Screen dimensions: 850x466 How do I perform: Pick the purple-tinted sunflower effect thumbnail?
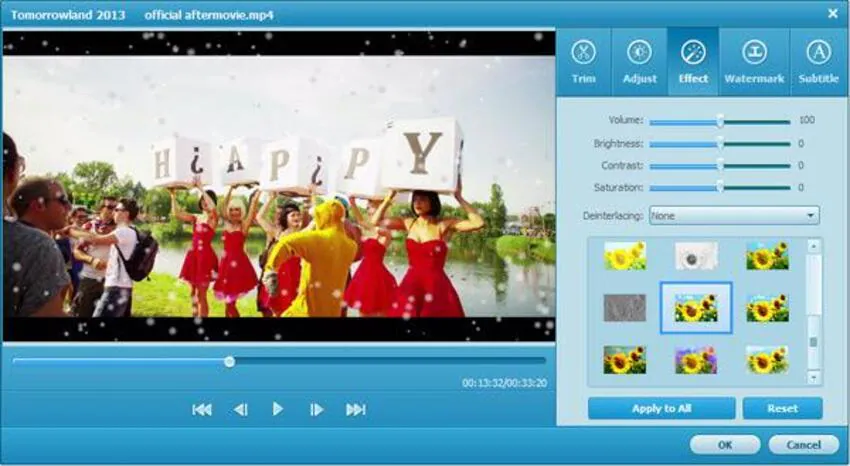[x=696, y=360]
